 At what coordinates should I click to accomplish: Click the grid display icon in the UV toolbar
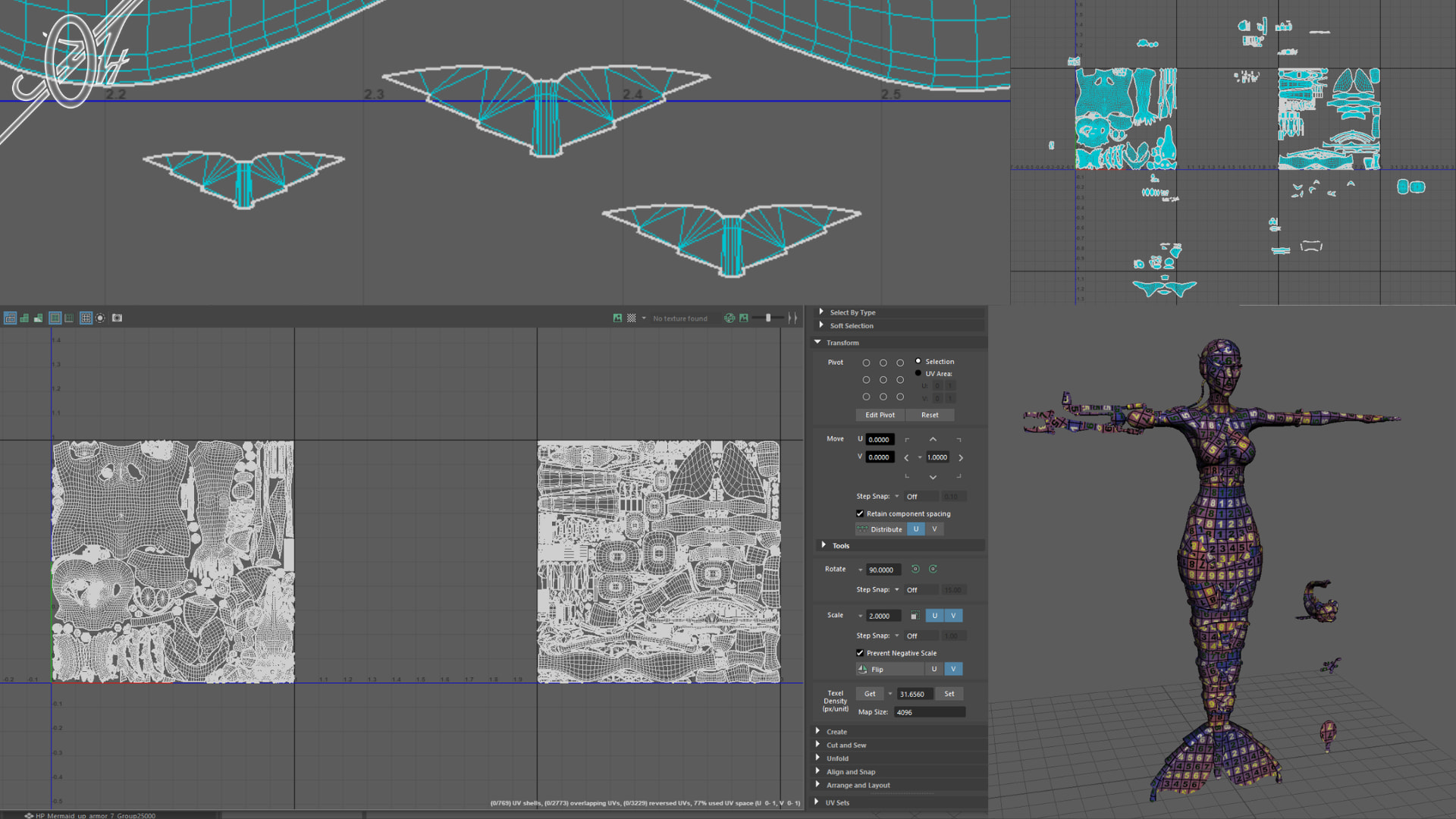(x=86, y=318)
